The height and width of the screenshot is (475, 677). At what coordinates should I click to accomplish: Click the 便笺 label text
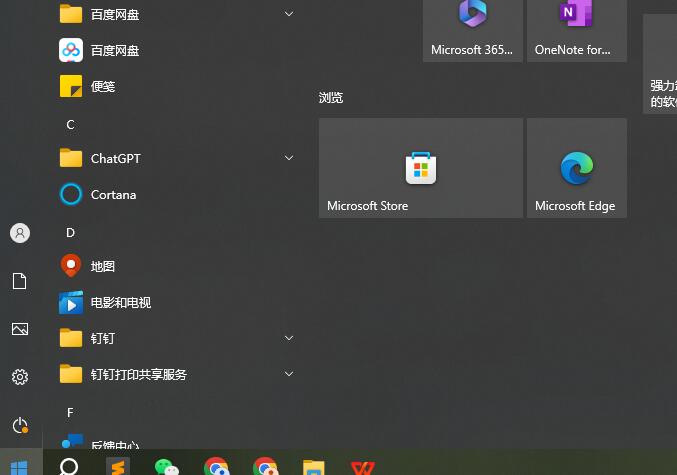click(103, 86)
